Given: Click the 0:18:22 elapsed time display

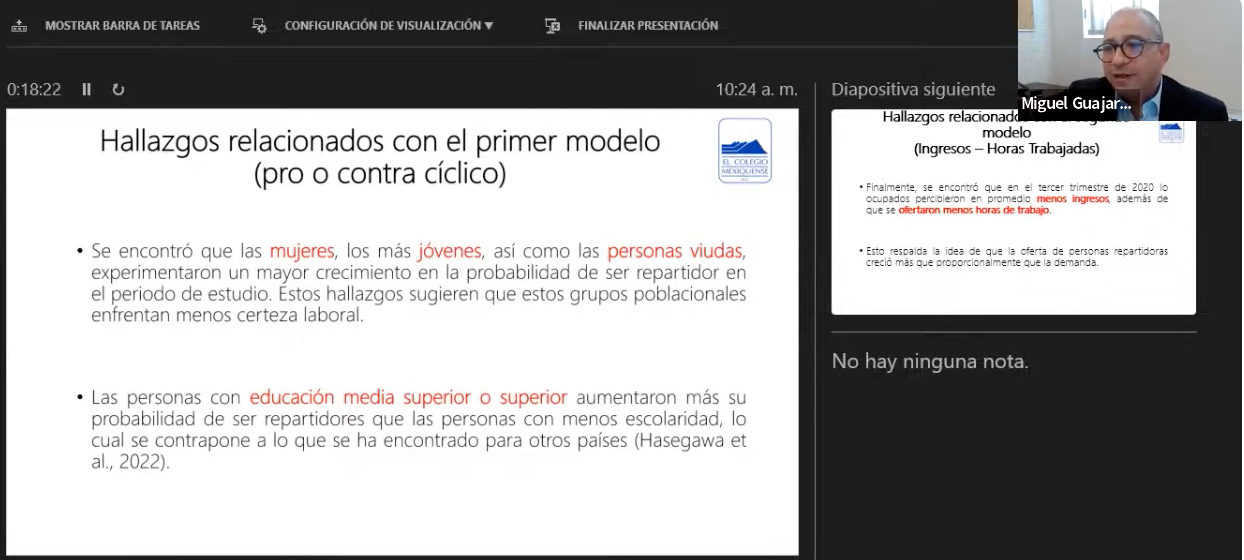Looking at the screenshot, I should click(x=34, y=89).
